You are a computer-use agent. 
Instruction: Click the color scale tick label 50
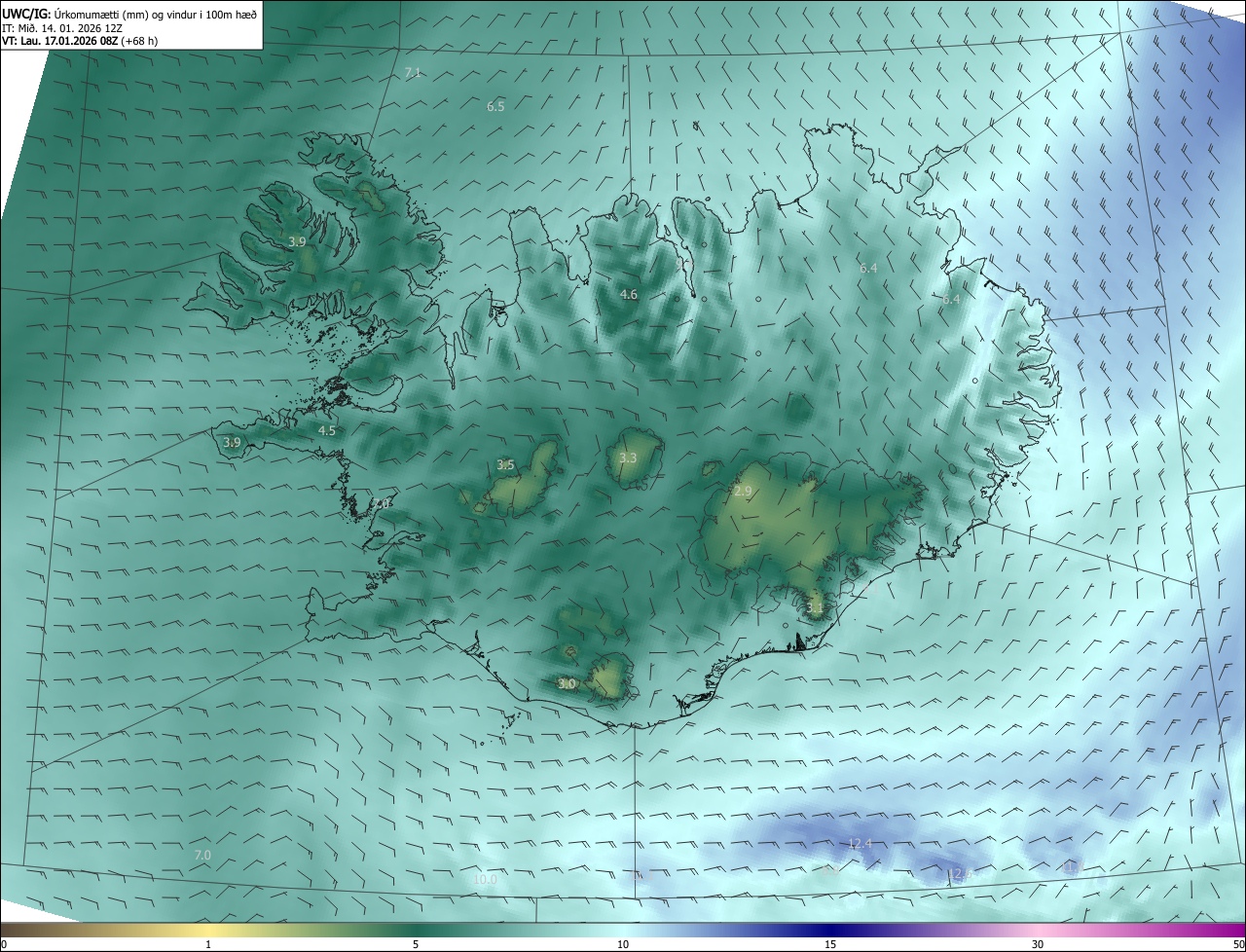1238,944
